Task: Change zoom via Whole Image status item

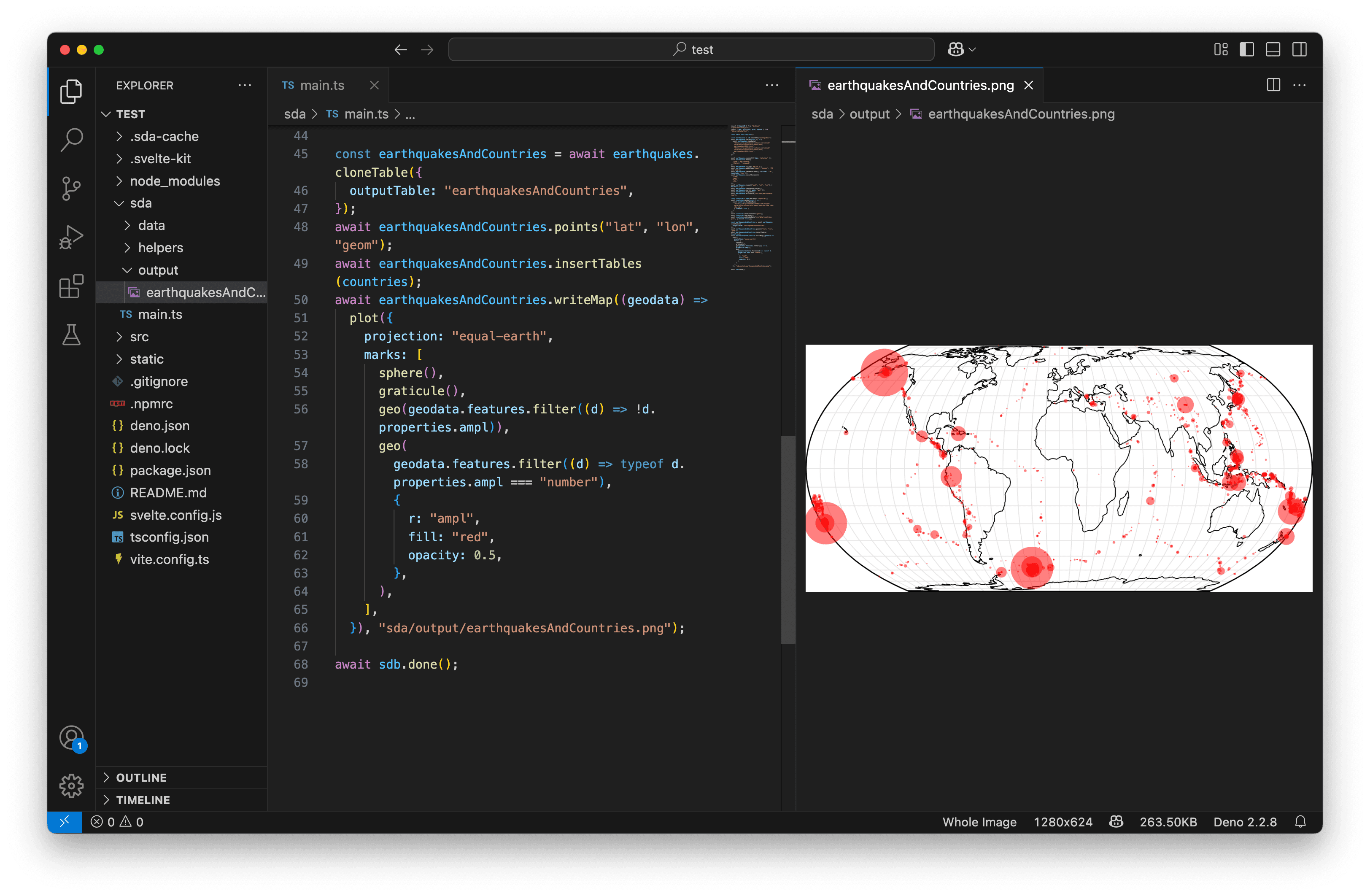Action: [x=979, y=822]
